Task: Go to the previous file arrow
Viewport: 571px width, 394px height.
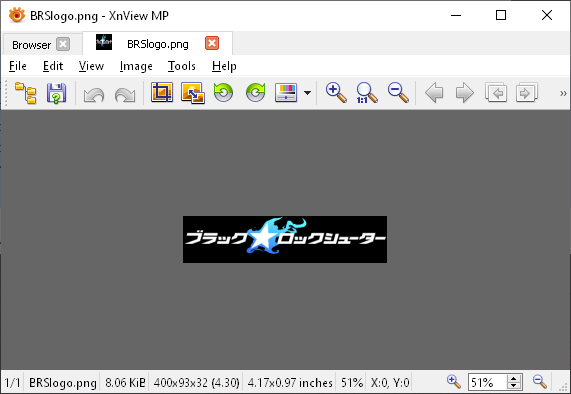Action: coord(434,93)
